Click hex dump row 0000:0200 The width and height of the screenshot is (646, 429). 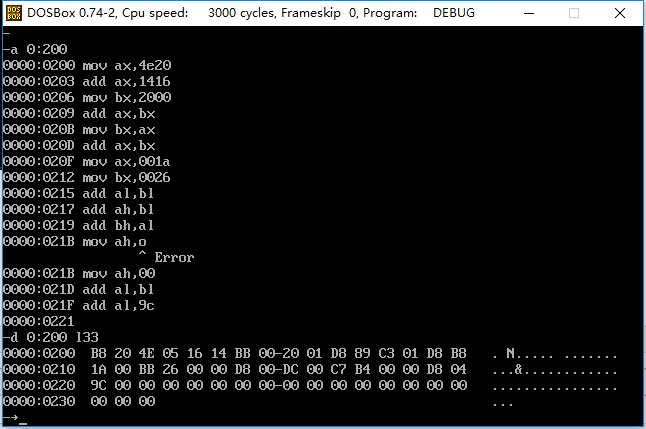click(x=310, y=354)
